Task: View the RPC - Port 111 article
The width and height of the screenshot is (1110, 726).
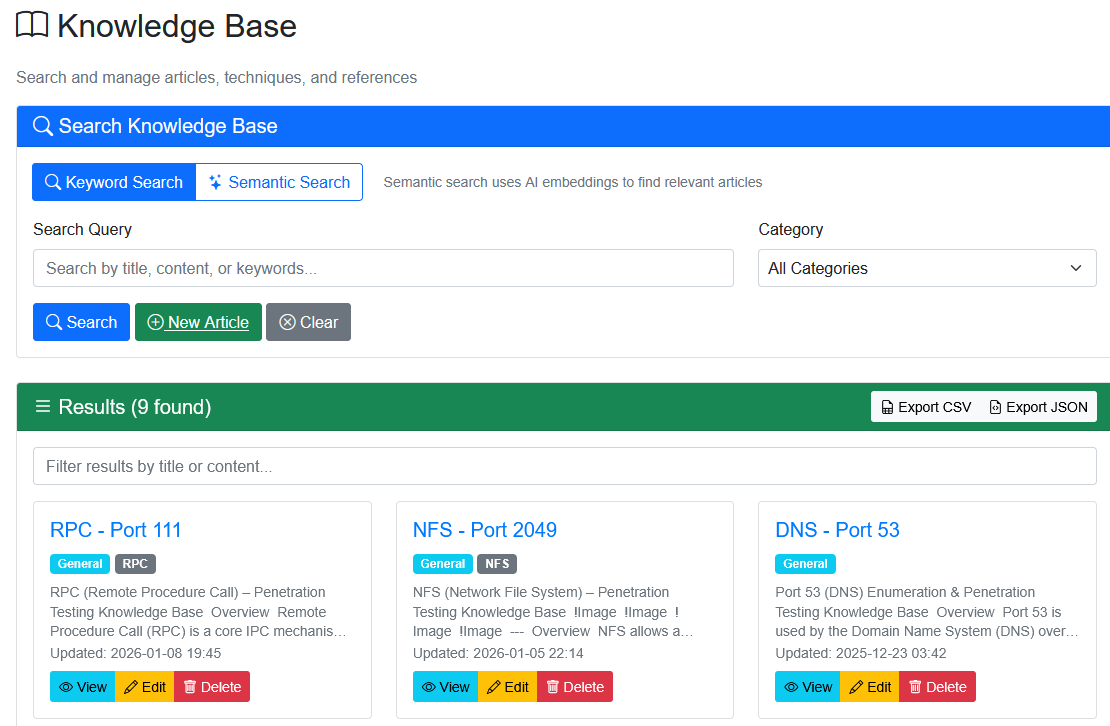Action: pos(82,687)
